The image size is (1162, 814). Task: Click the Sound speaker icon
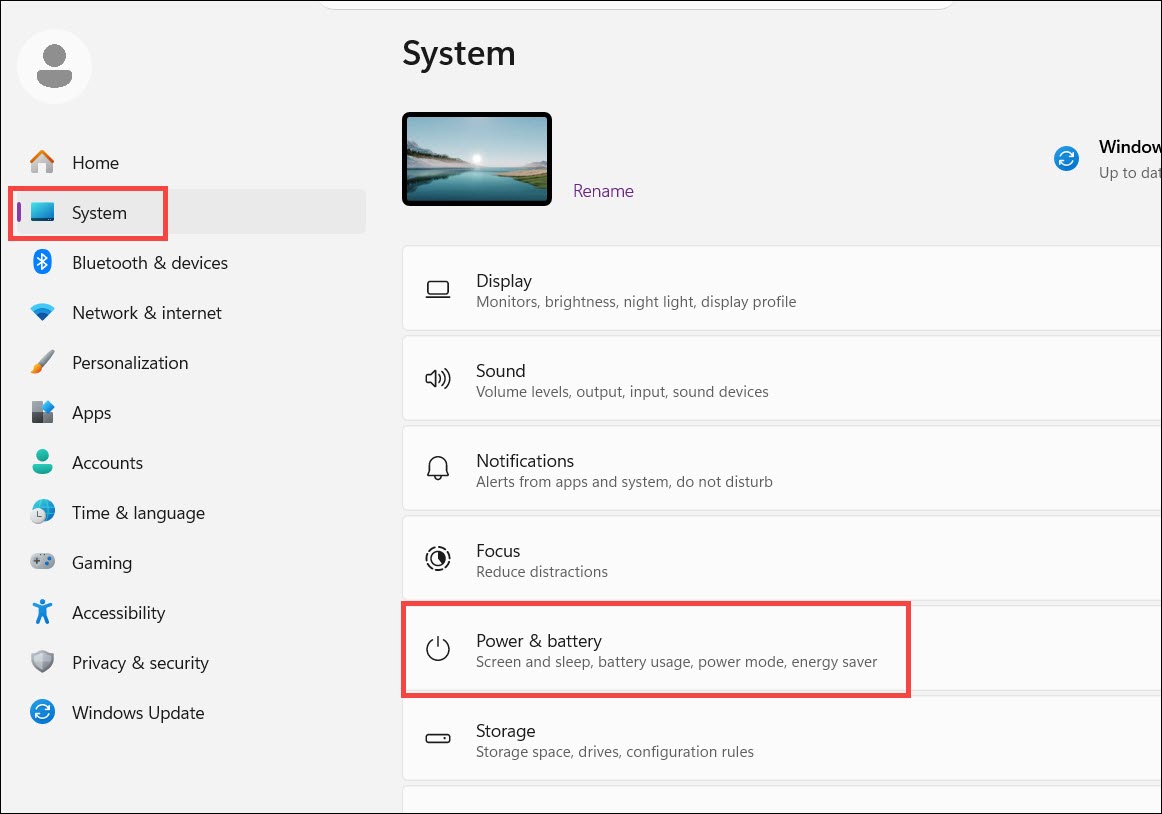tap(438, 379)
